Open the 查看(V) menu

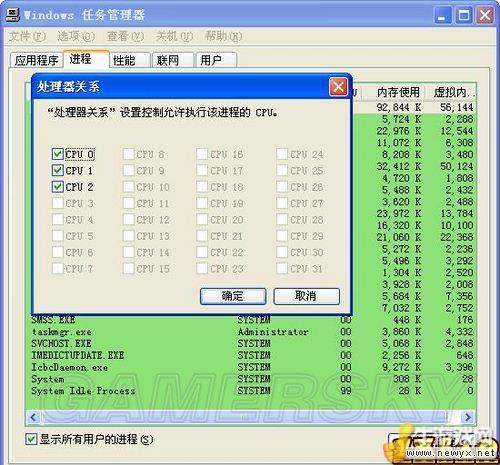(125, 36)
